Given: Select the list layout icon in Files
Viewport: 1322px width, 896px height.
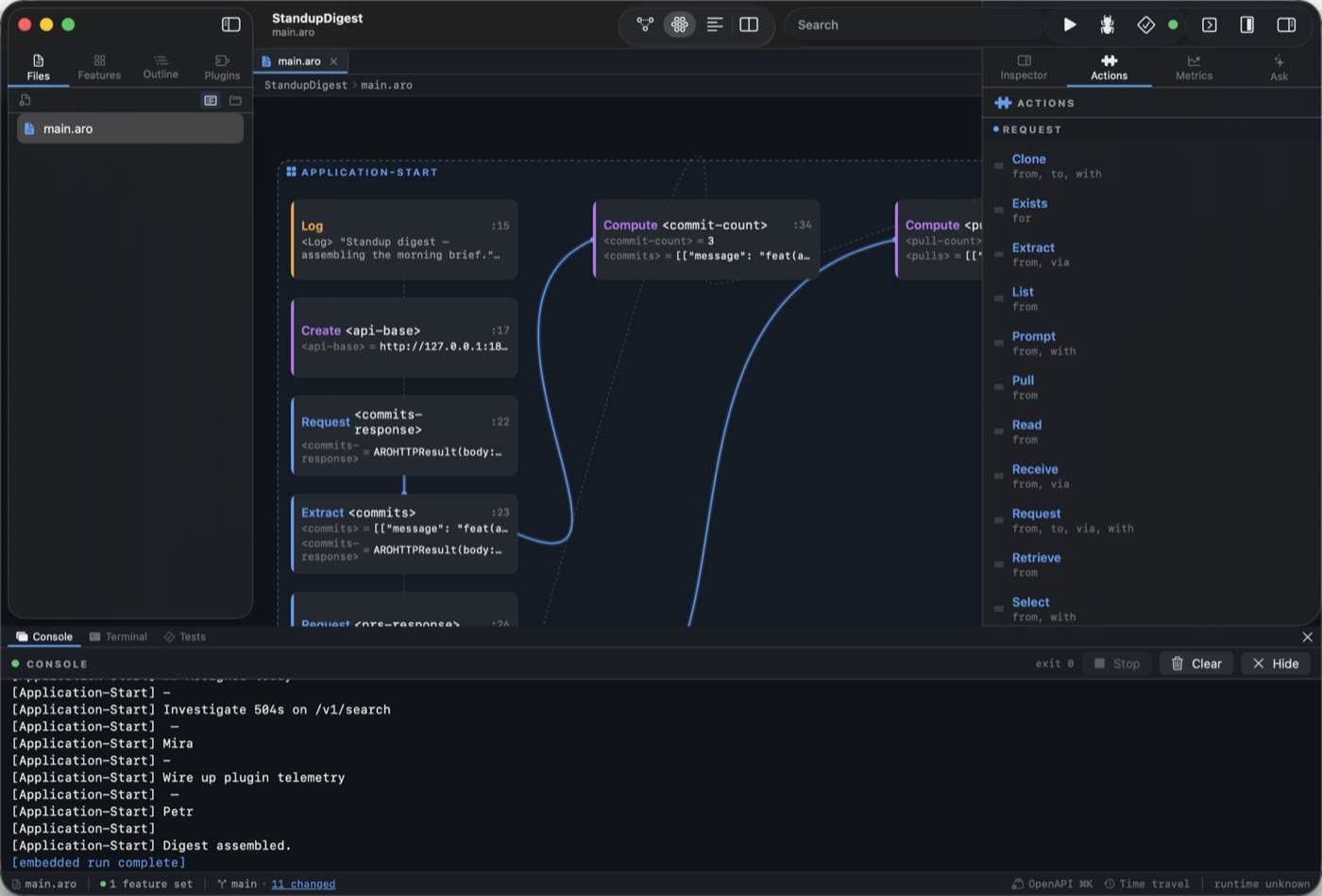Looking at the screenshot, I should (211, 100).
